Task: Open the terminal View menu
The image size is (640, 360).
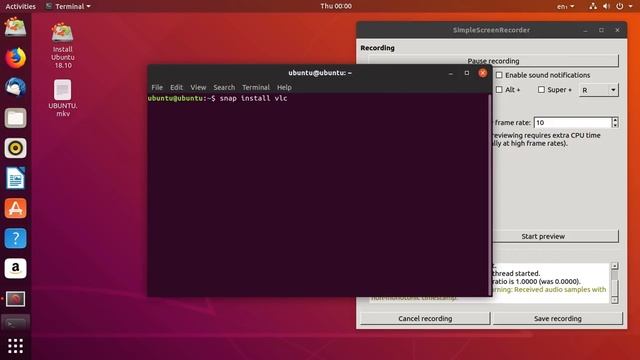Action: tap(198, 87)
